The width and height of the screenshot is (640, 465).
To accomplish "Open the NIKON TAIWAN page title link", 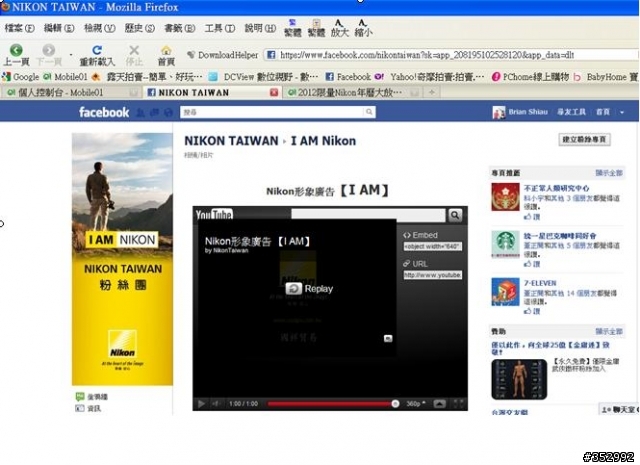I will tap(231, 141).
